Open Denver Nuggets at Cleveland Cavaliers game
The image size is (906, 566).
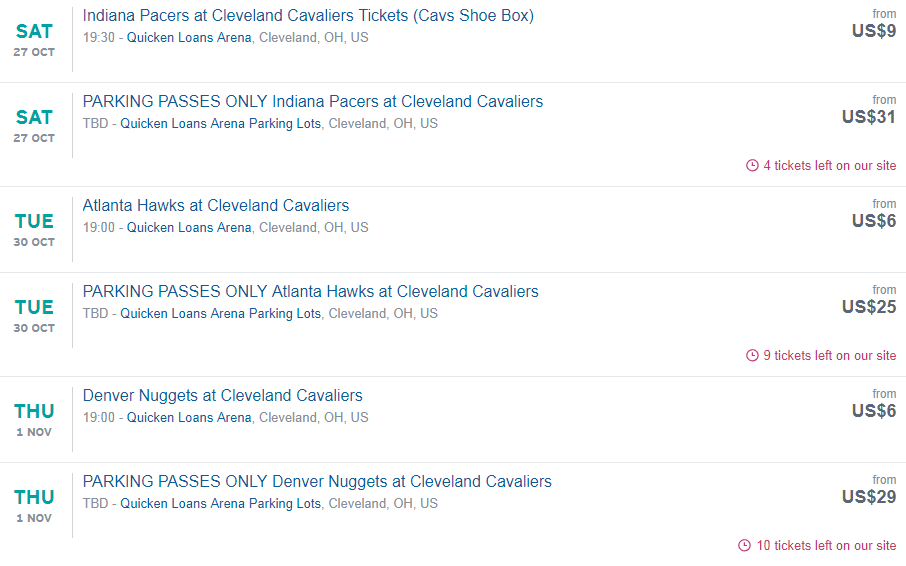click(222, 396)
